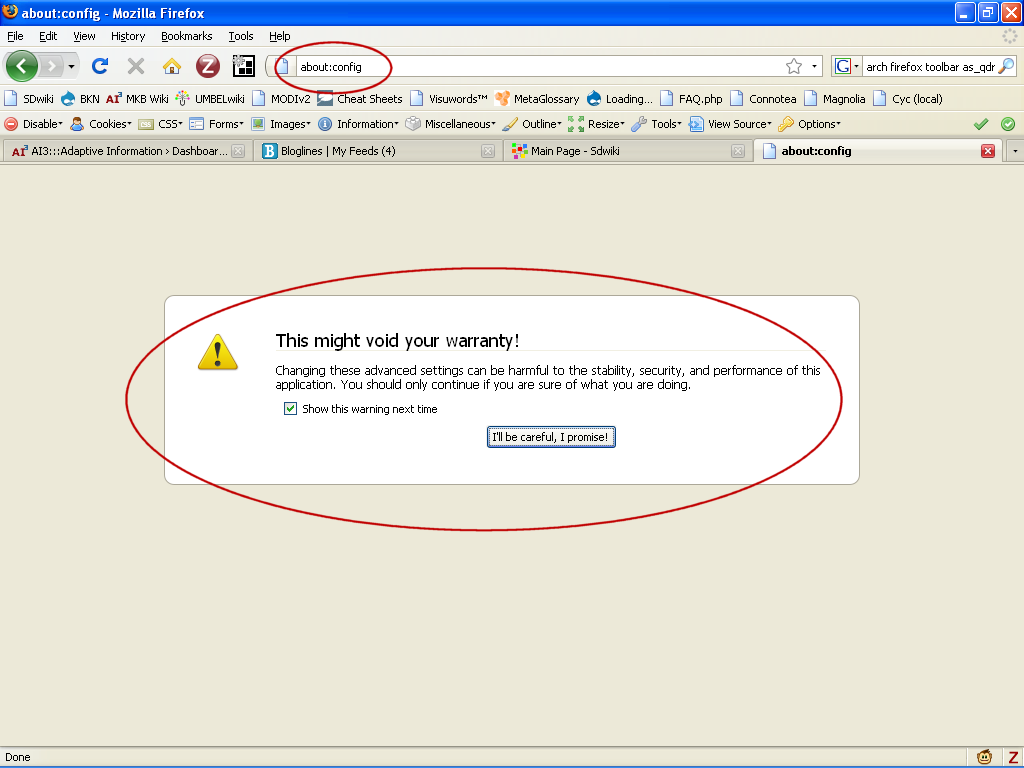The height and width of the screenshot is (768, 1024).
Task: Open the Cheat Sheets bookmark
Action: (x=360, y=99)
